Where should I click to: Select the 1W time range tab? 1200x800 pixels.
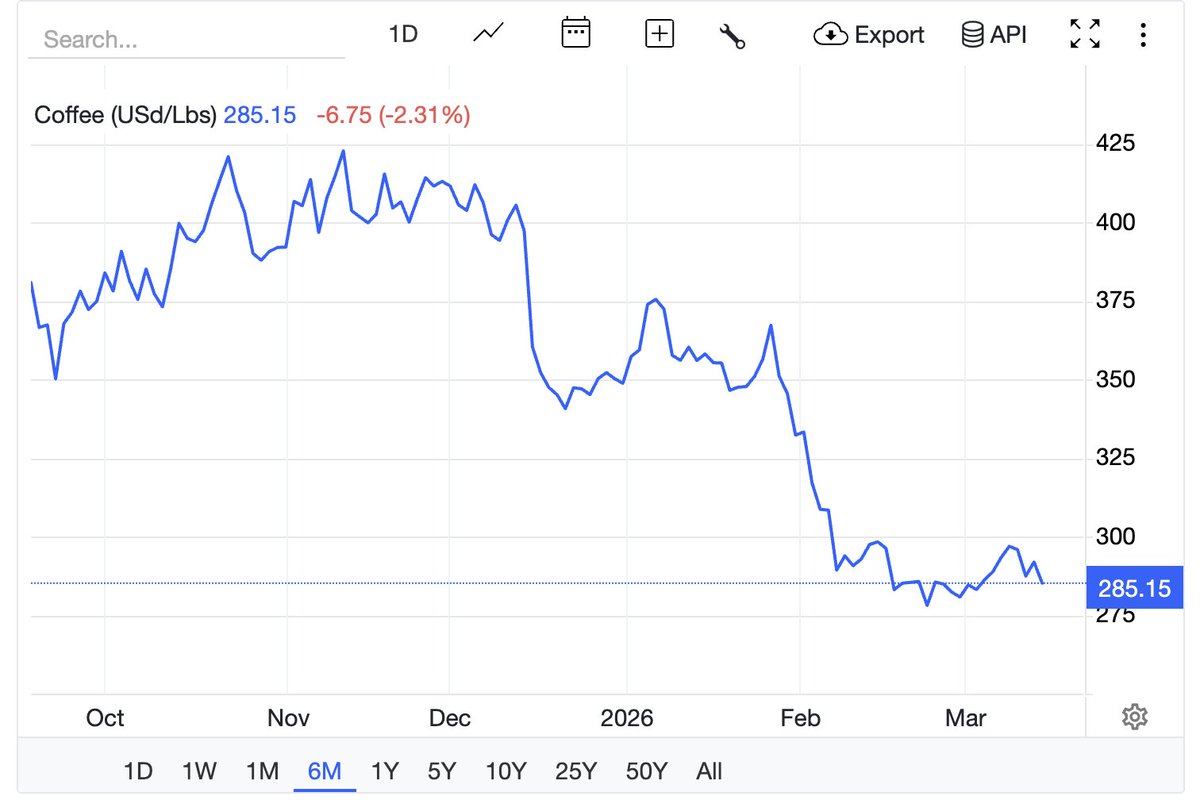[x=199, y=771]
